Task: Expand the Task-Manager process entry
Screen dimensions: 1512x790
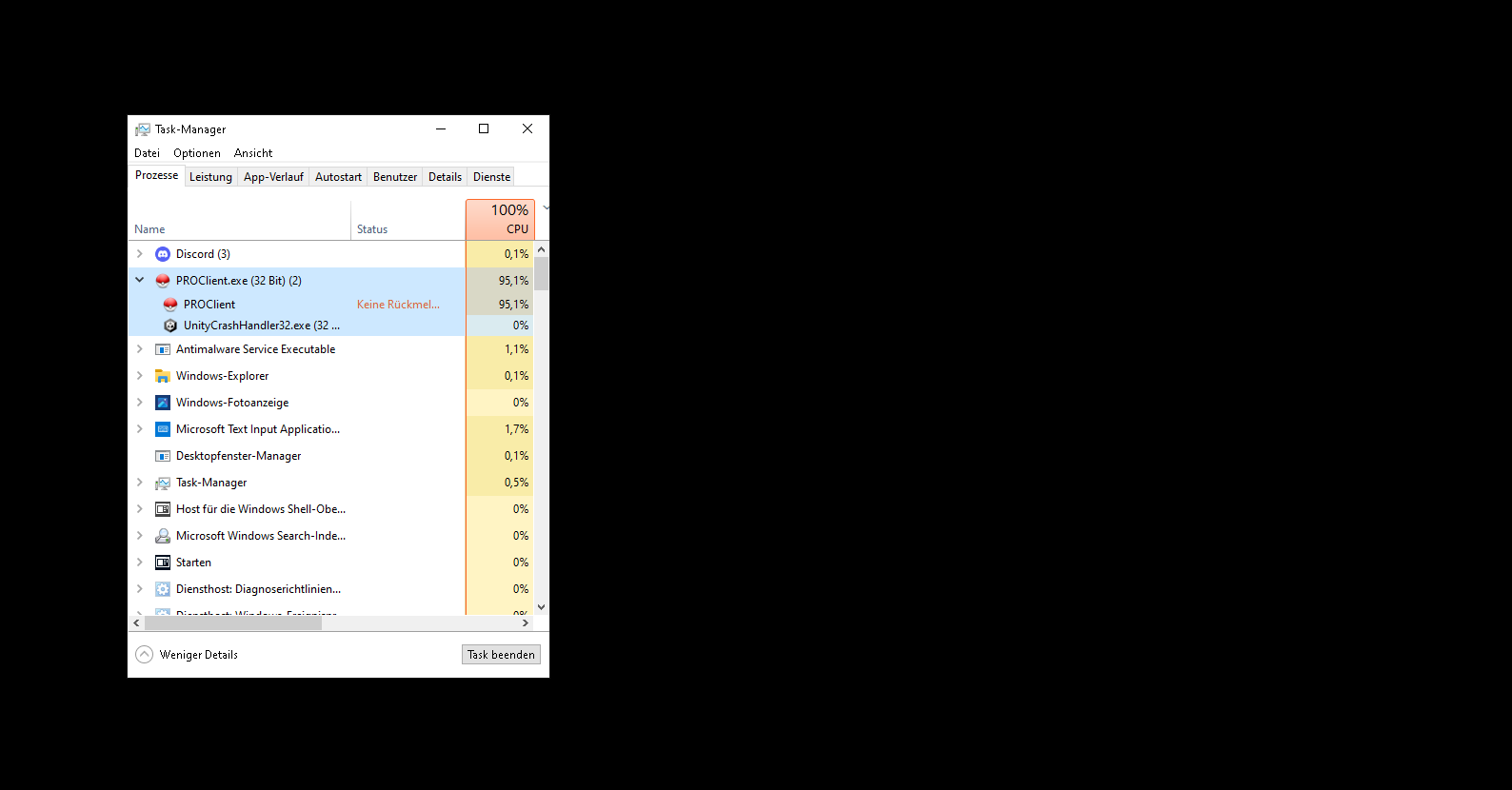Action: 140,483
